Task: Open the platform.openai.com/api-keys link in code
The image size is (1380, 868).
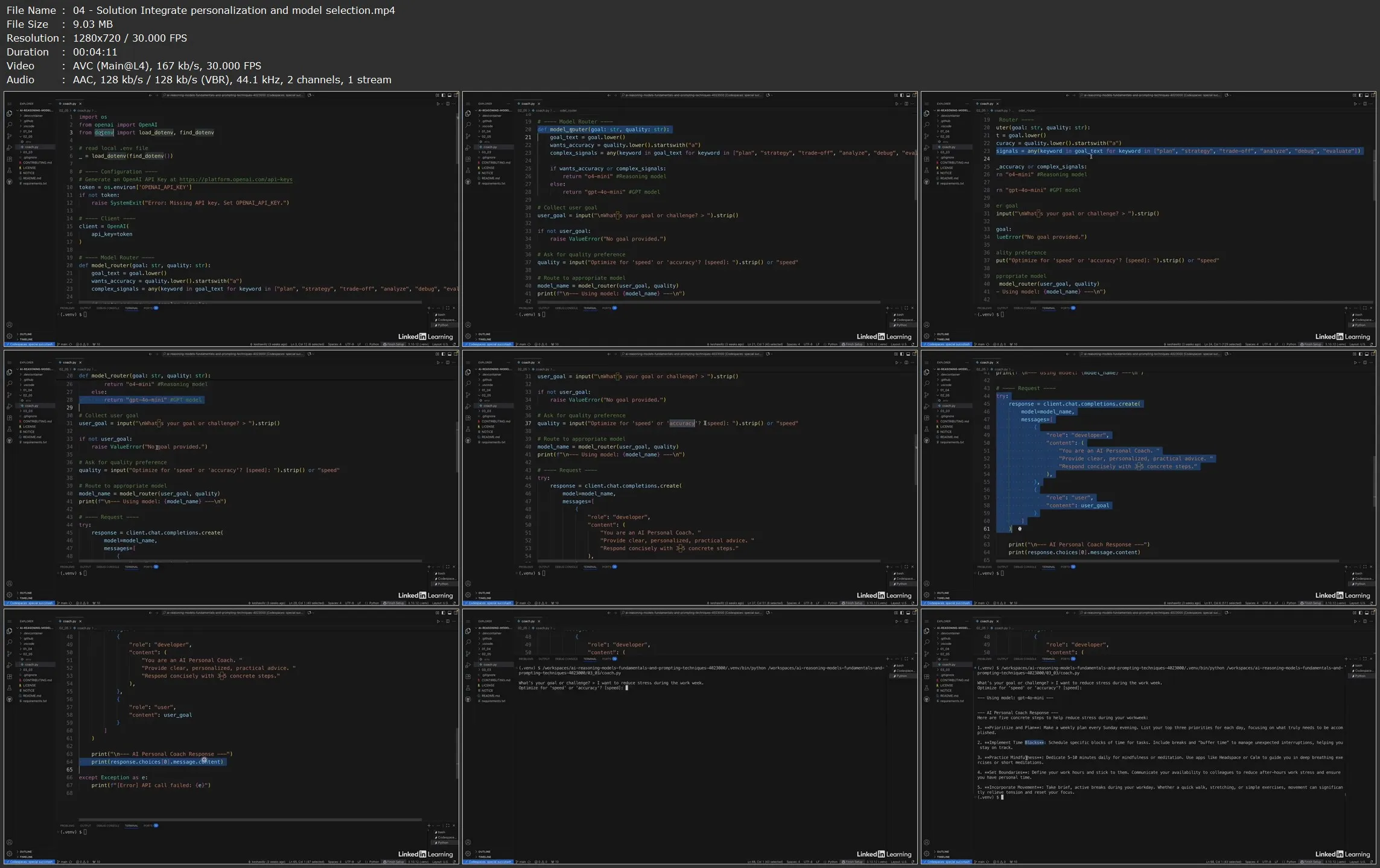Action: point(235,179)
